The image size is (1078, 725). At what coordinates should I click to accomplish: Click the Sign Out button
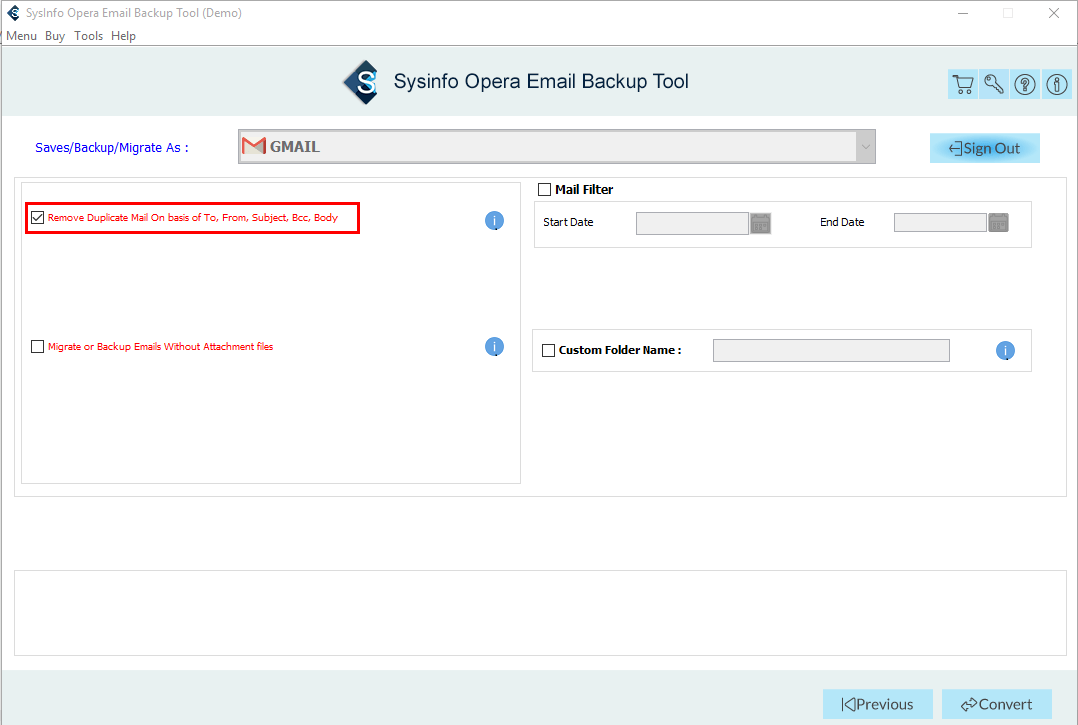tap(984, 148)
